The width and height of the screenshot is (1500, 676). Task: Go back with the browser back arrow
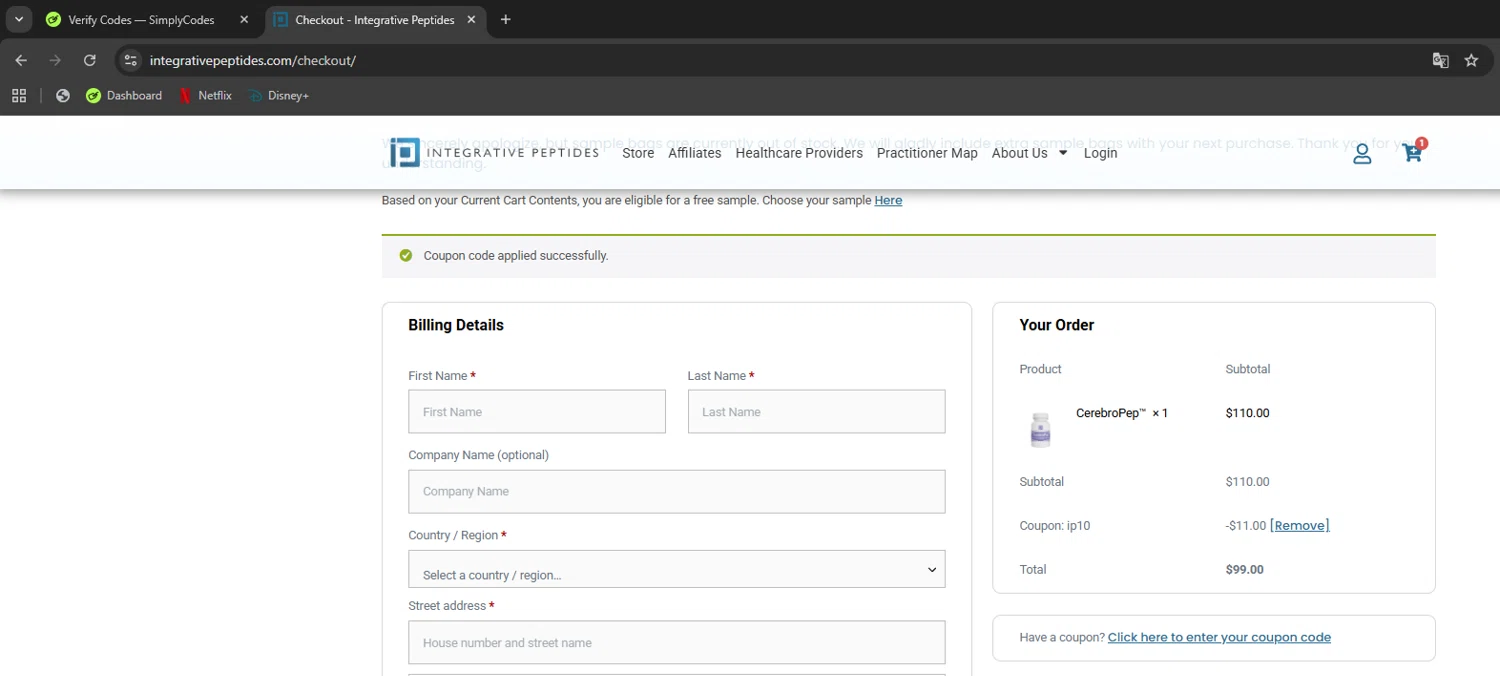tap(21, 60)
